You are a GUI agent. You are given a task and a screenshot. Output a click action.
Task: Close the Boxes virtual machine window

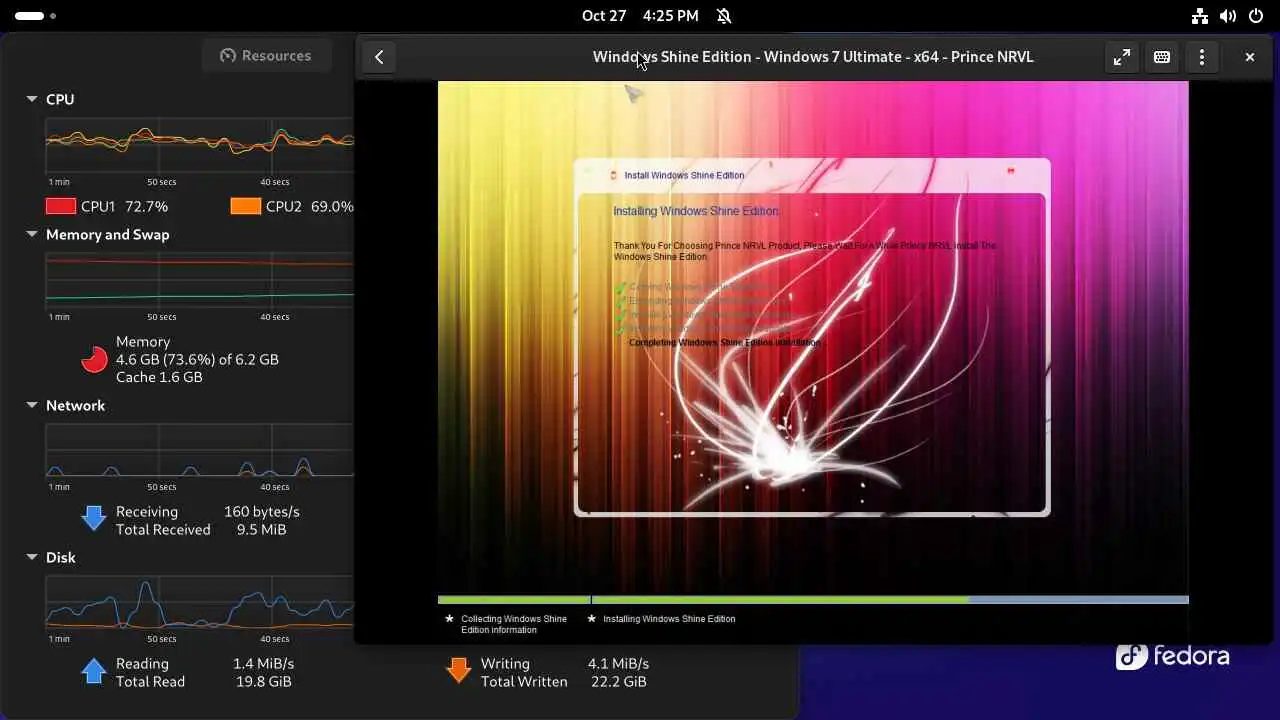tap(1249, 57)
